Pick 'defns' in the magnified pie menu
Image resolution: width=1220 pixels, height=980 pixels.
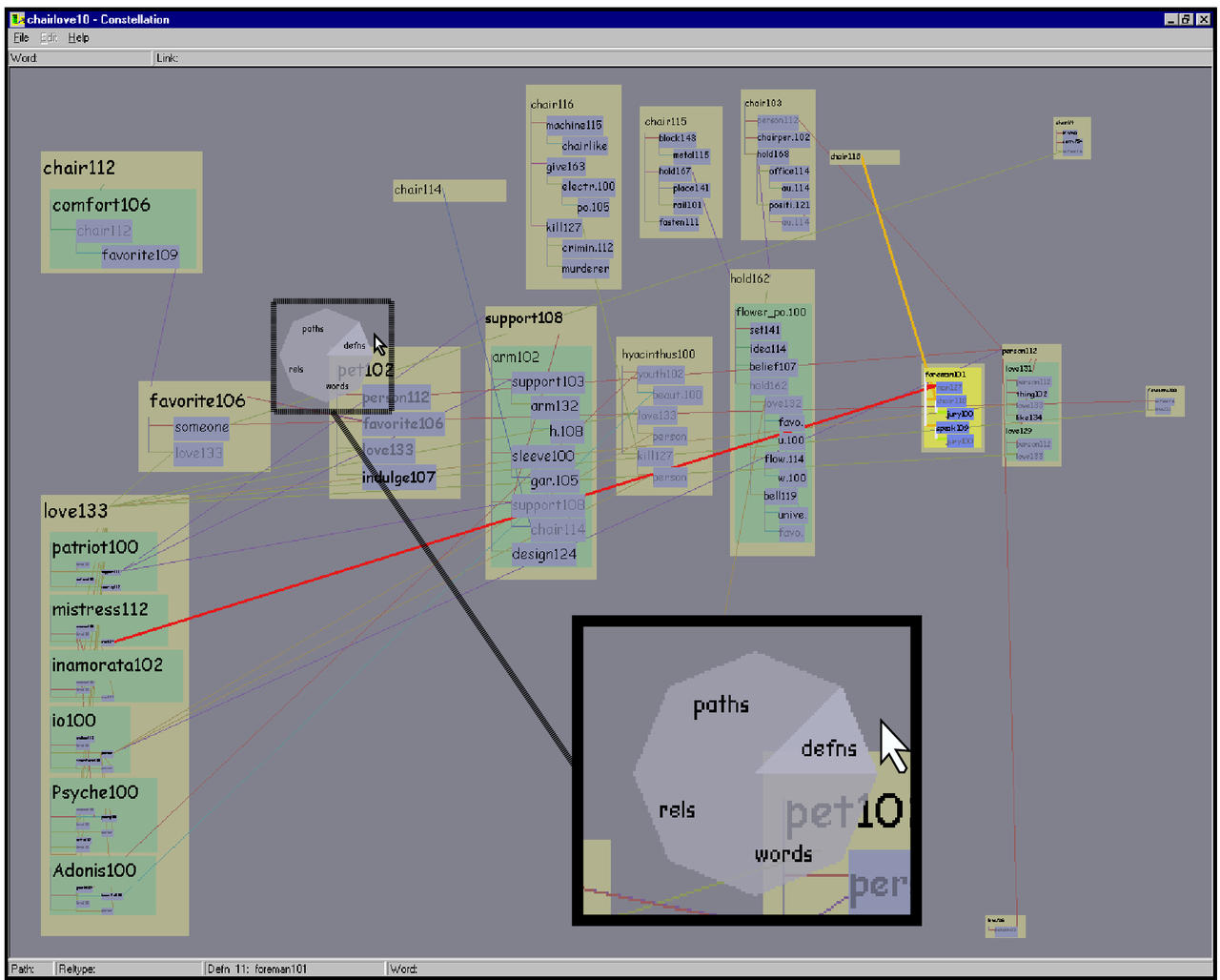click(827, 748)
